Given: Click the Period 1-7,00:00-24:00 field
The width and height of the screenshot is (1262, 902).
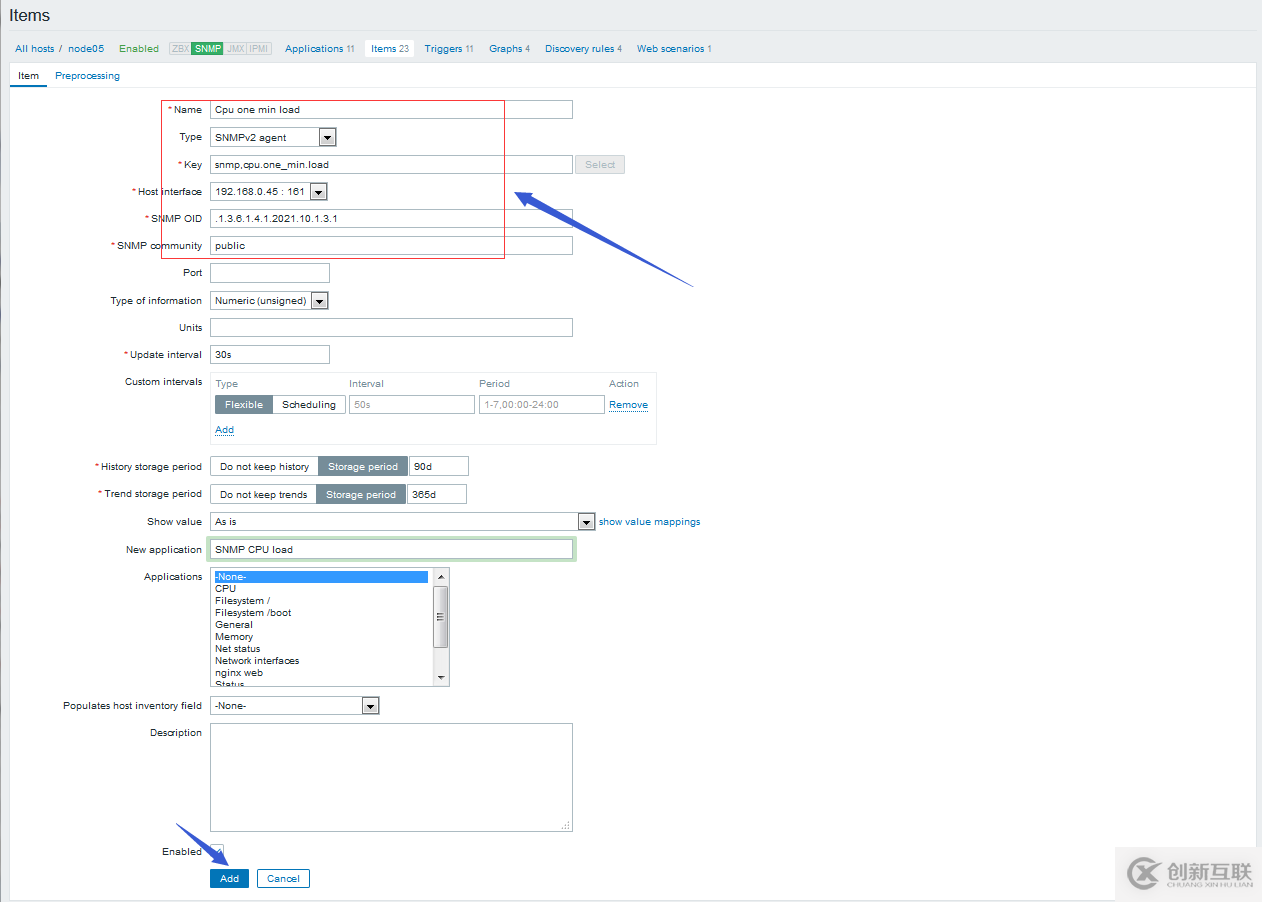Looking at the screenshot, I should pos(542,404).
